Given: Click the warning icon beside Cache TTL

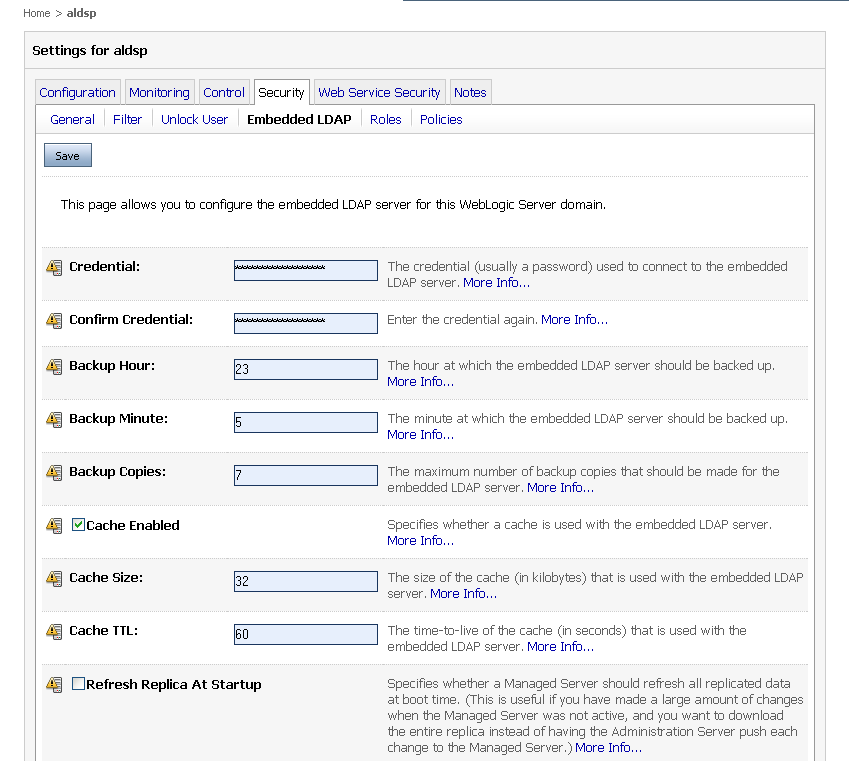Looking at the screenshot, I should [54, 632].
